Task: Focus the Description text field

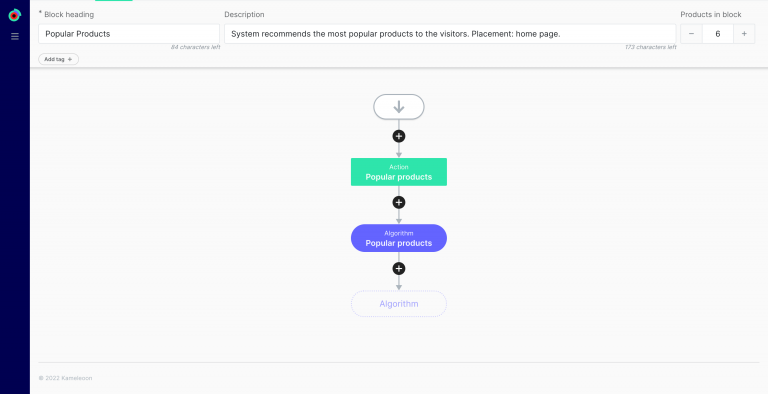Action: (x=450, y=34)
